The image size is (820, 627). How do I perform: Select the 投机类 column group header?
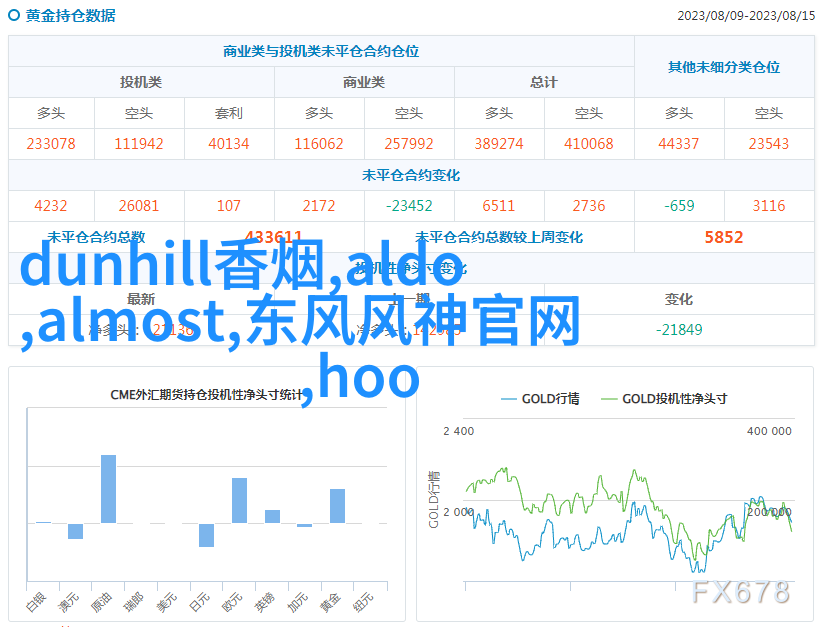point(141,82)
